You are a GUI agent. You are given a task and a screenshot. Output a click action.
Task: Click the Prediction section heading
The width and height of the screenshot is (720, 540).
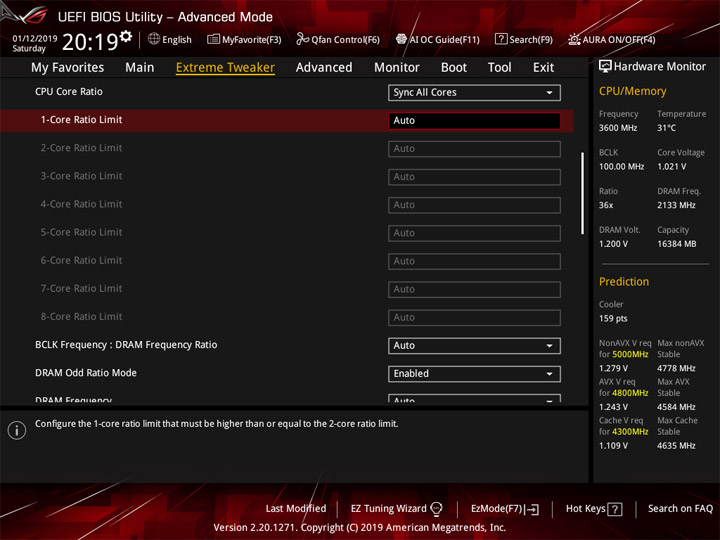coord(624,281)
